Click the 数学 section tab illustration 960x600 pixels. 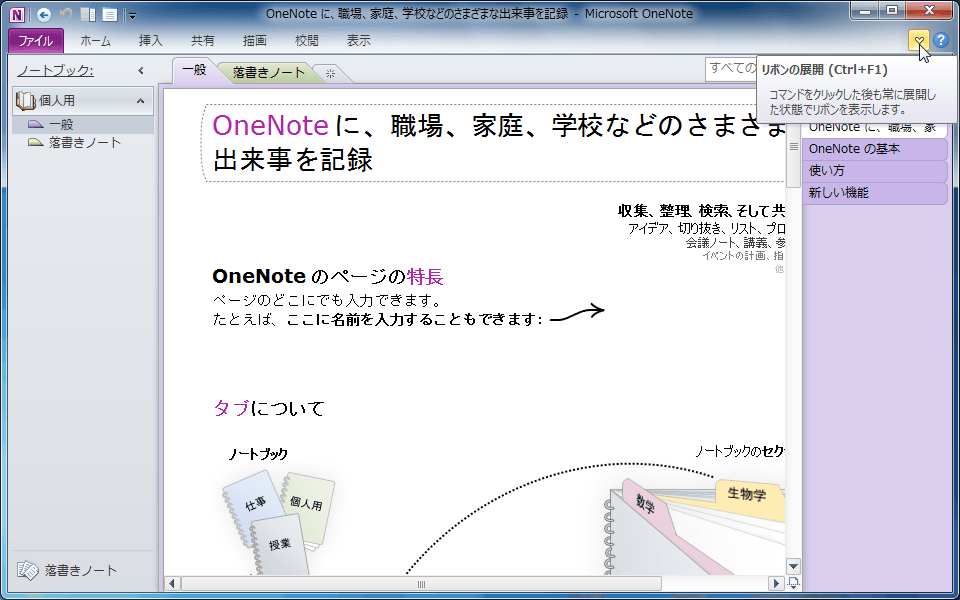coord(645,506)
